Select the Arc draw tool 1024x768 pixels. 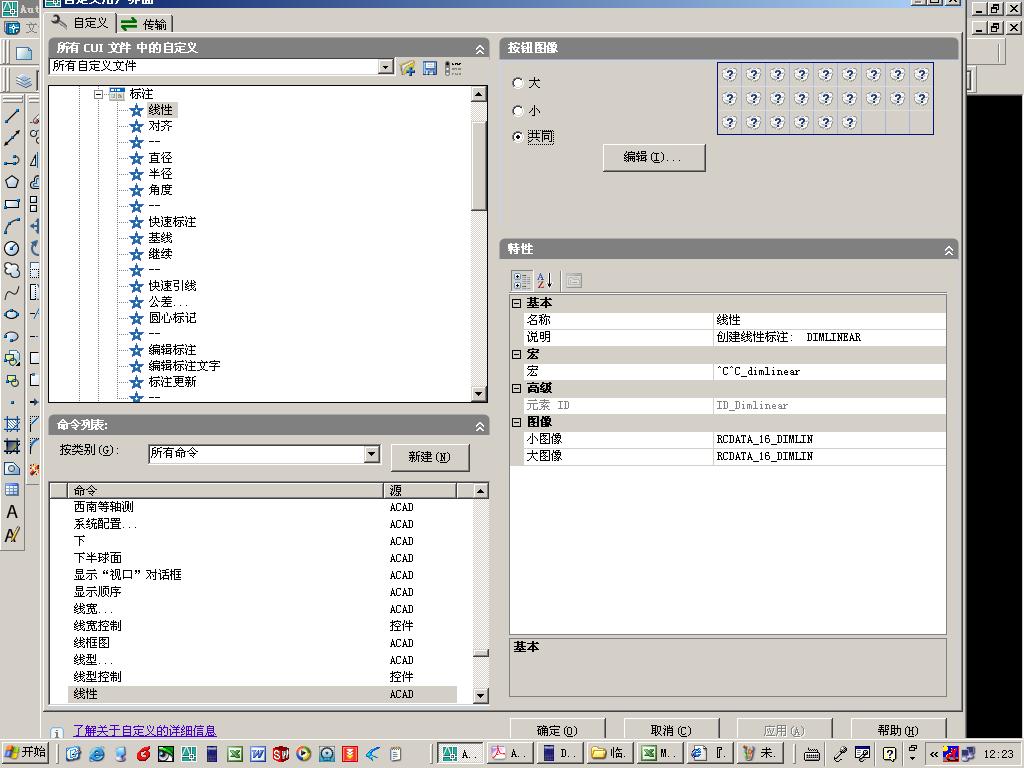[x=12, y=226]
